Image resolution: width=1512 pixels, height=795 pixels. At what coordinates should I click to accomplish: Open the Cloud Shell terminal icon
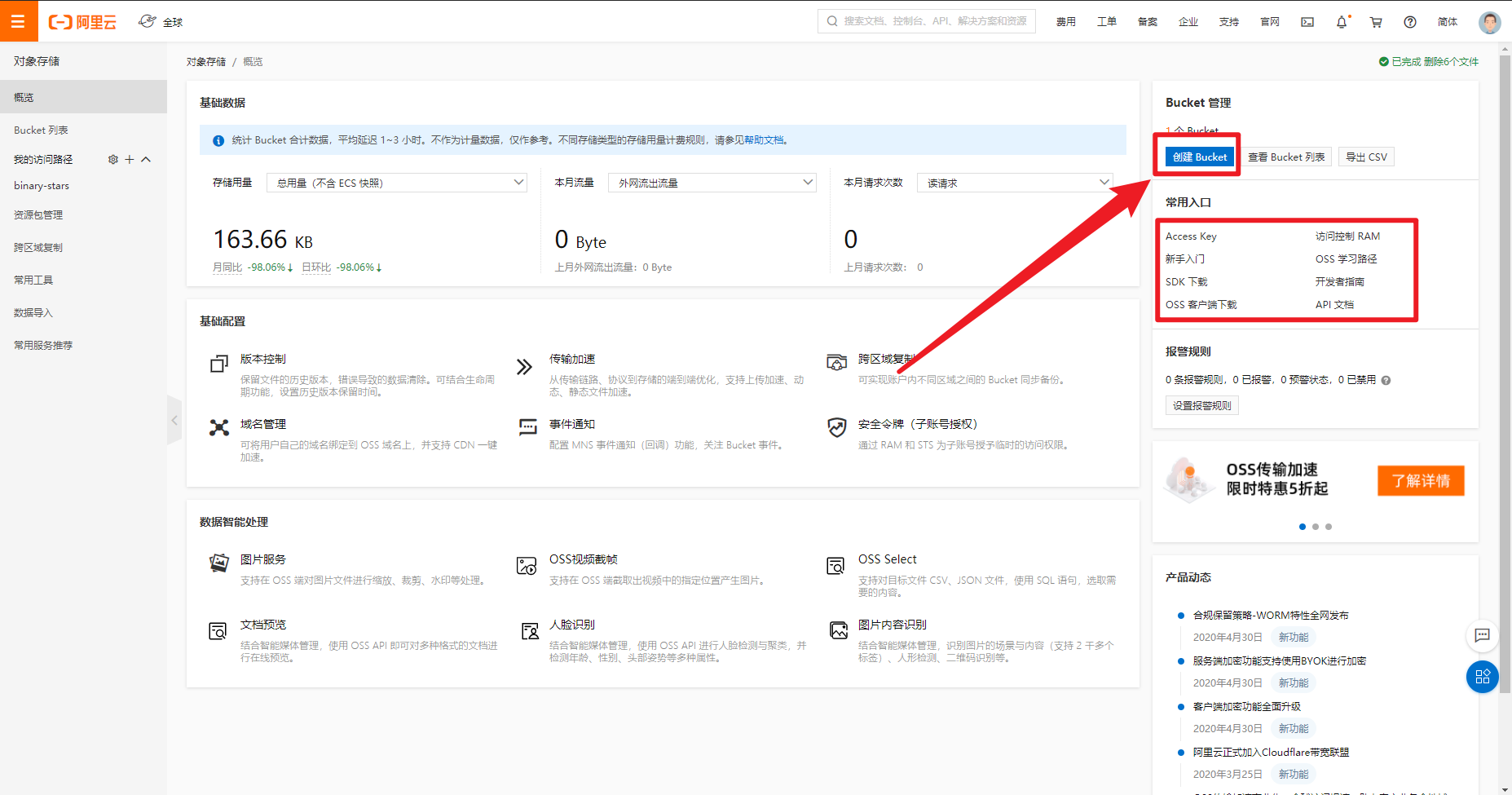(1307, 22)
